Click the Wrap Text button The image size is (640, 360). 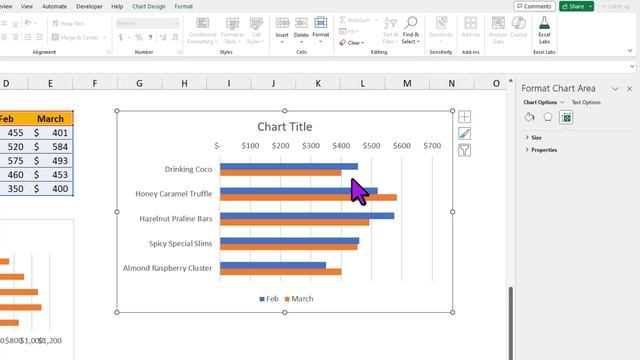point(68,23)
